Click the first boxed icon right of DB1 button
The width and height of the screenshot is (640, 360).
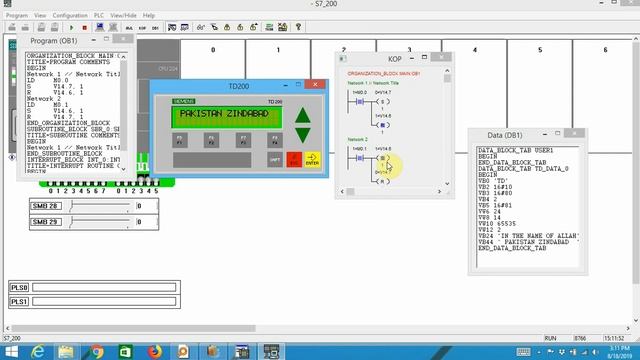pos(172,27)
